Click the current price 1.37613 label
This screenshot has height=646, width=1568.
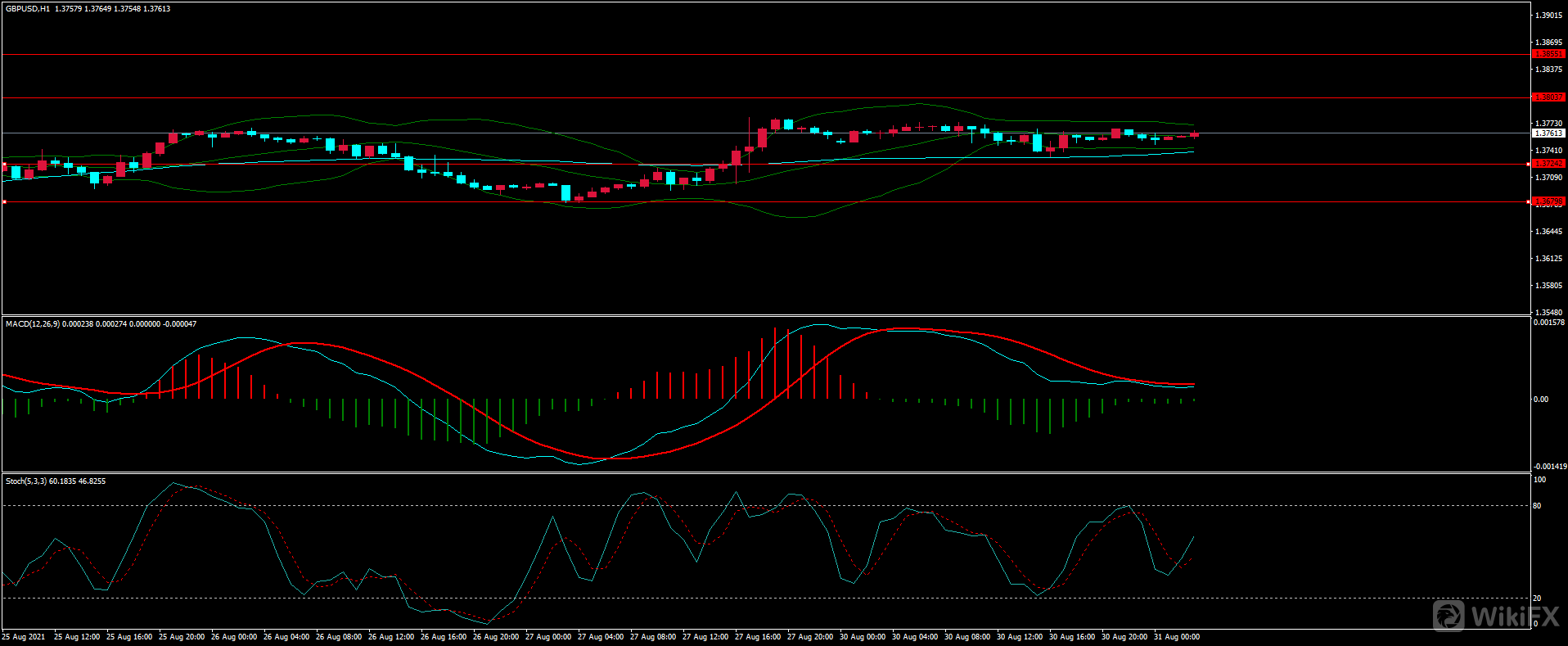pos(1548,133)
